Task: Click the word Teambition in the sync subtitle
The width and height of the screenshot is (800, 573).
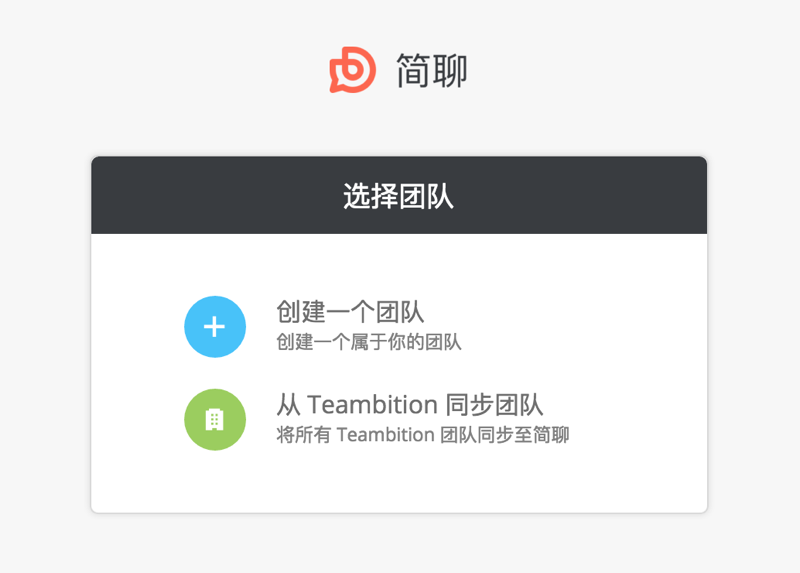Action: tap(386, 435)
